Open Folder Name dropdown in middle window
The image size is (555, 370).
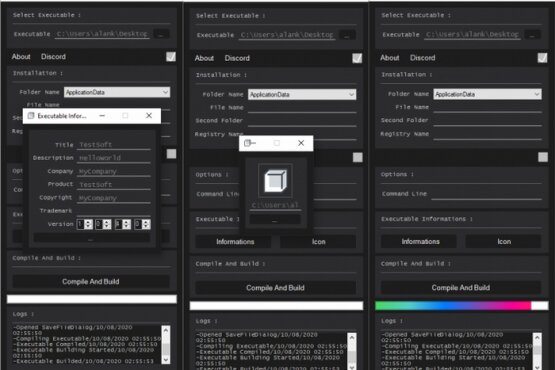(x=302, y=94)
